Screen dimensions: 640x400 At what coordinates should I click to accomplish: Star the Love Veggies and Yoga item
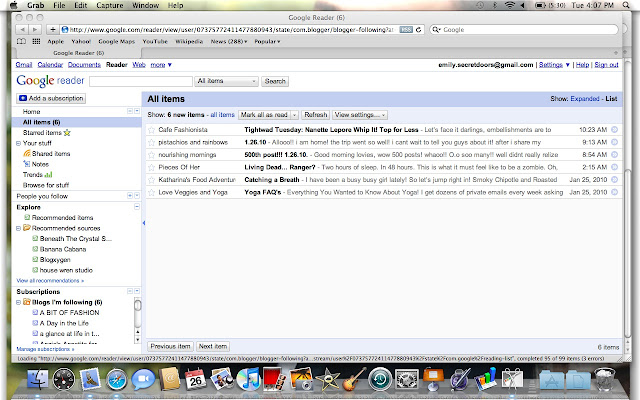click(x=151, y=192)
